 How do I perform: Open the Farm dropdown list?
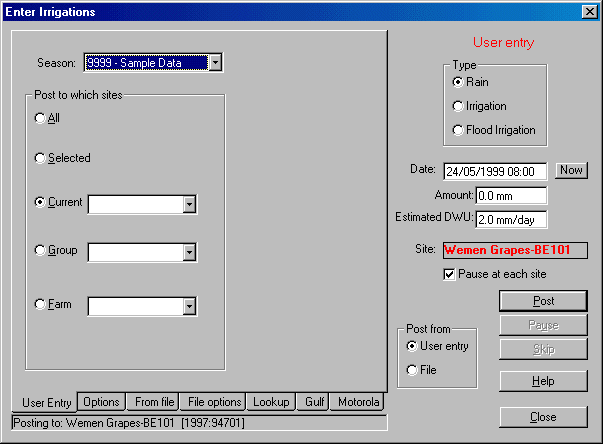click(189, 307)
